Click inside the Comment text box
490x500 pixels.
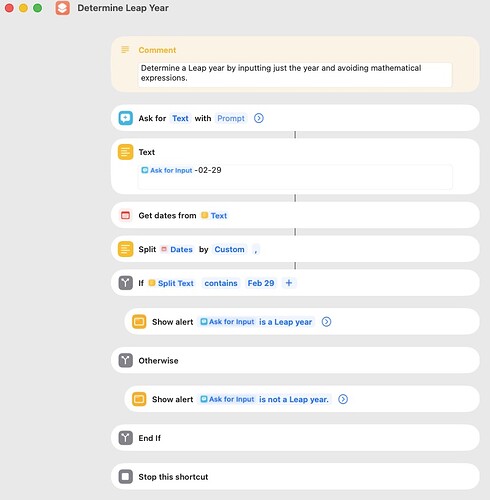coord(295,75)
